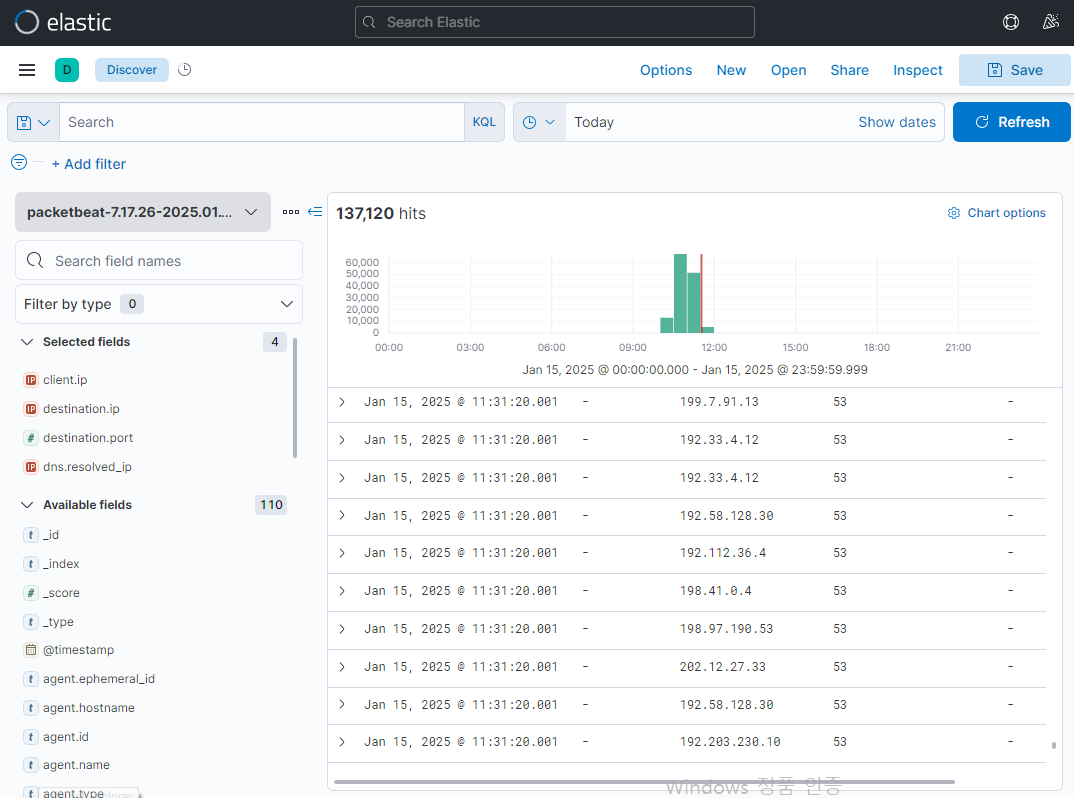This screenshot has height=798, width=1074.
Task: Click the _score number type icon
Action: click(x=31, y=593)
